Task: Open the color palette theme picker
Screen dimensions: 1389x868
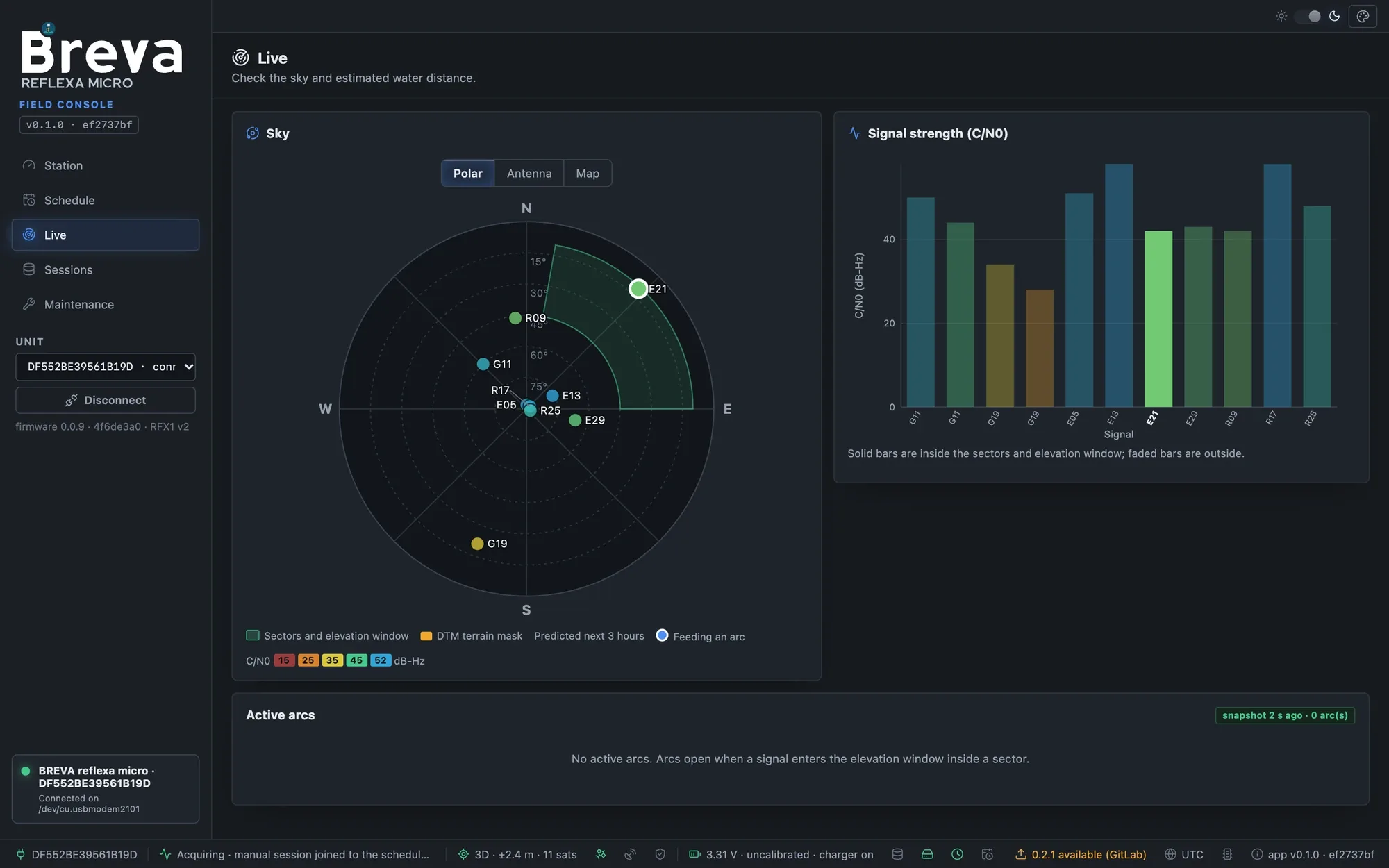Action: click(x=1363, y=16)
